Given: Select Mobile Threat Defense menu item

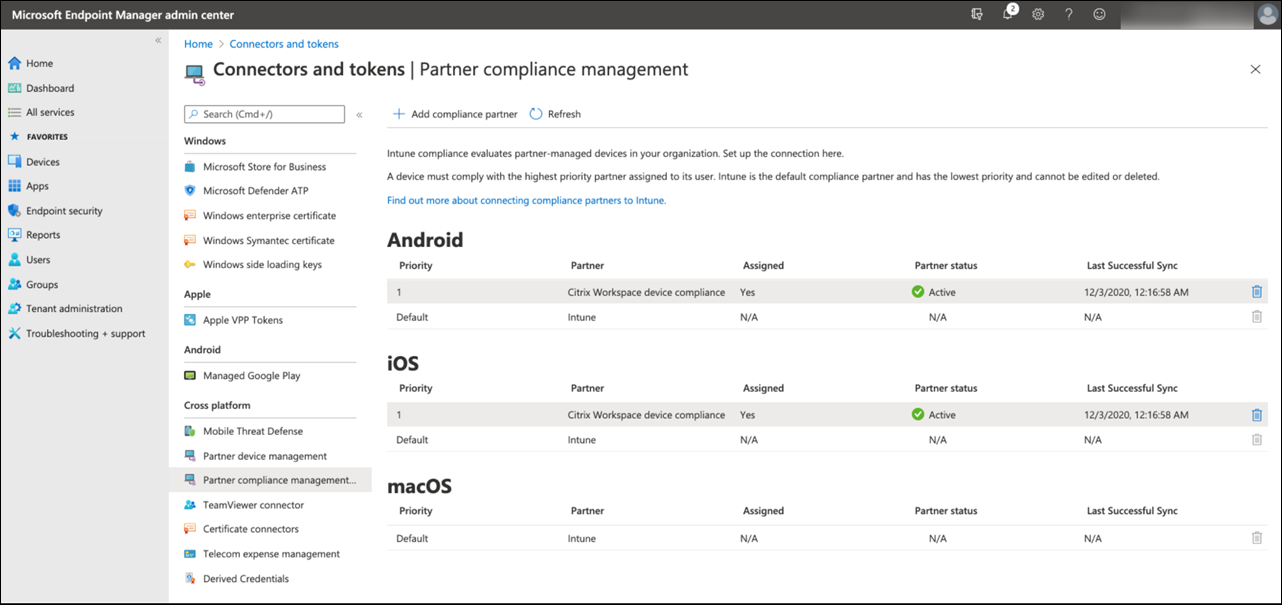Looking at the screenshot, I should click(252, 431).
